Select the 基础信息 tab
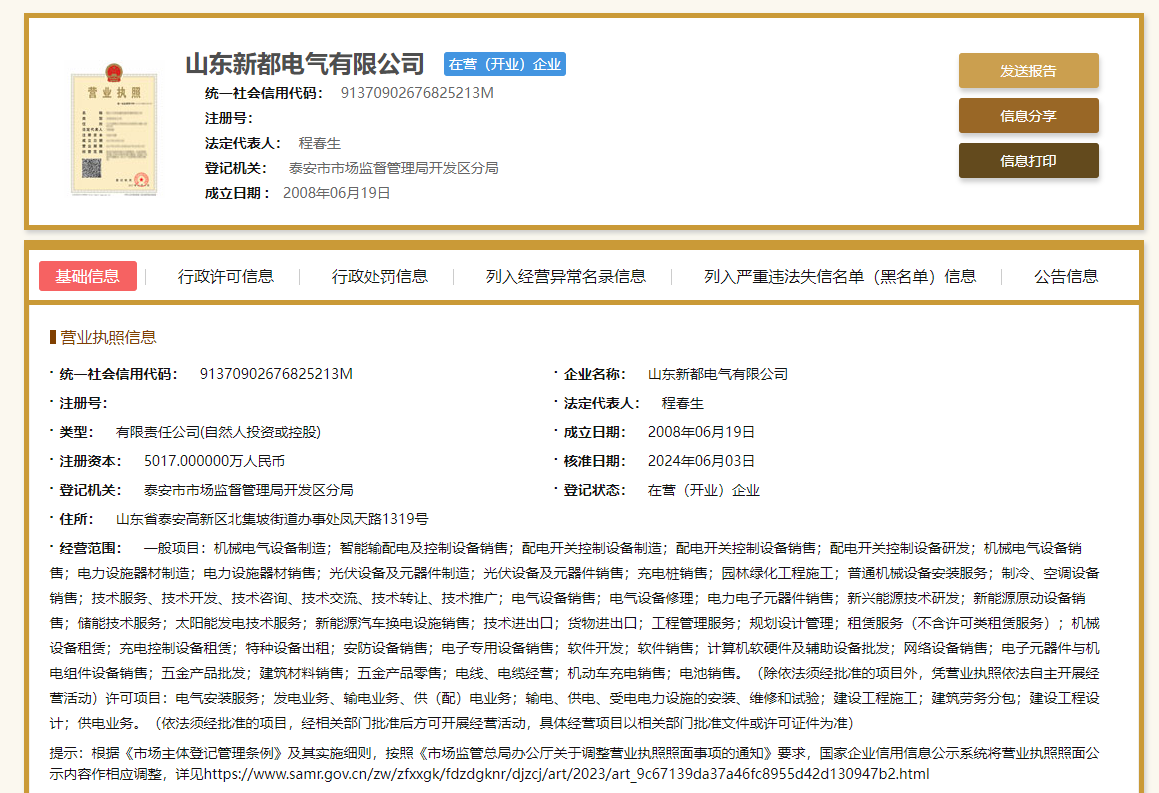This screenshot has height=793, width=1159. tap(88, 276)
